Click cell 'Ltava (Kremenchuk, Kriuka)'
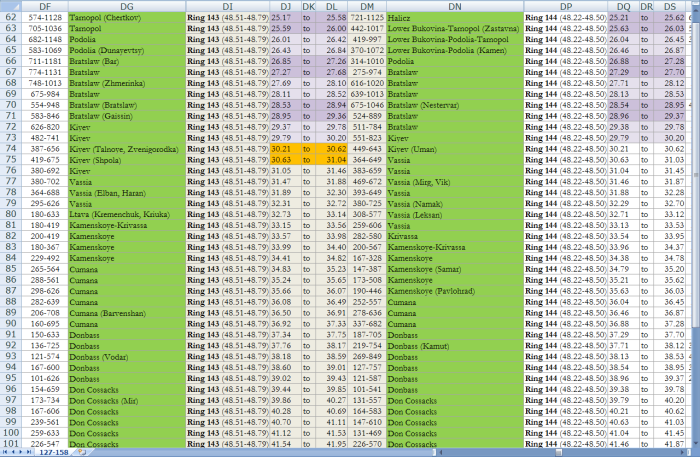Viewport: 700px width, 457px height. [x=127, y=214]
